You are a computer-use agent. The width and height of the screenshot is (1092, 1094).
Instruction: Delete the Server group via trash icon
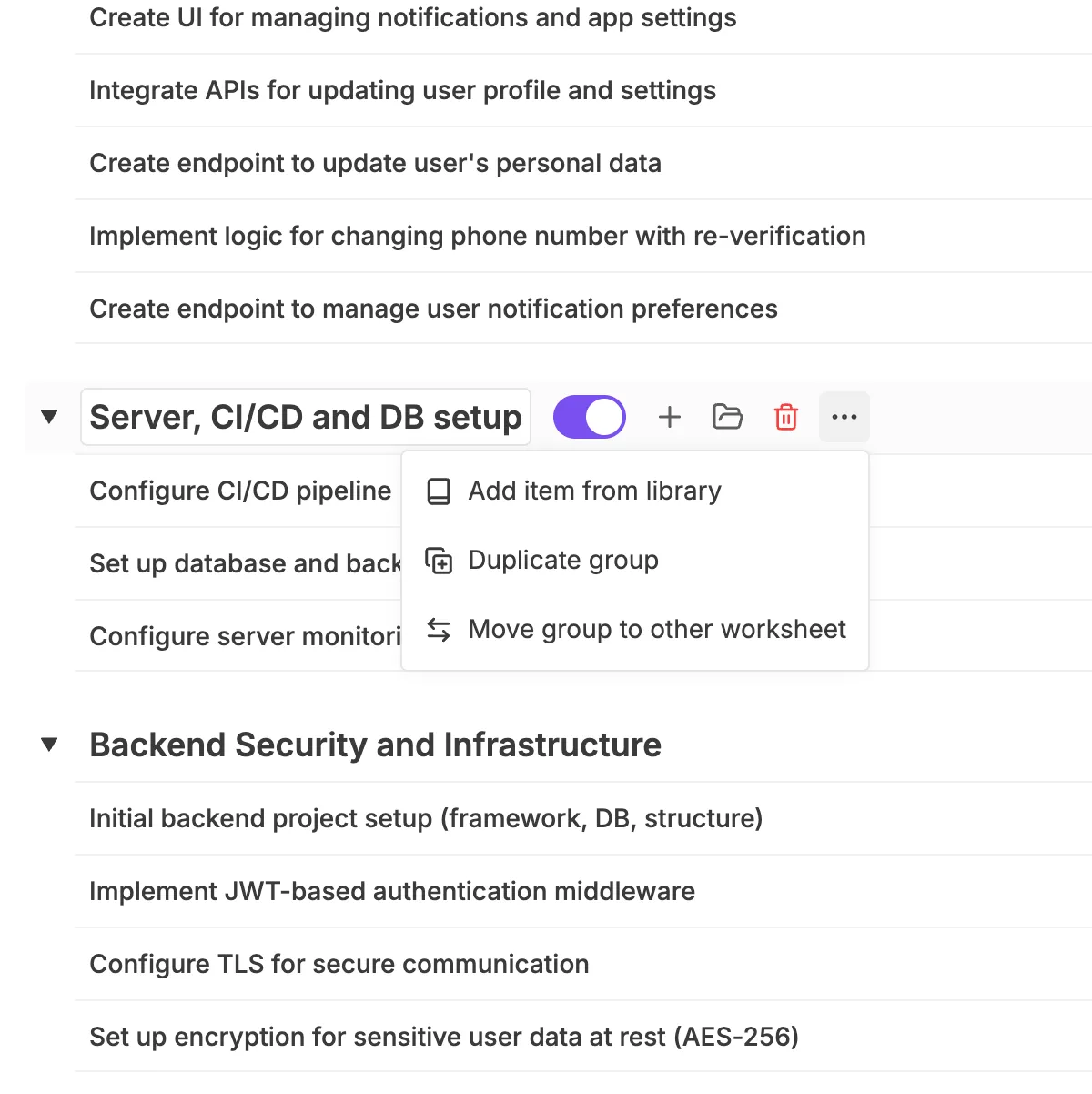pyautogui.click(x=786, y=417)
